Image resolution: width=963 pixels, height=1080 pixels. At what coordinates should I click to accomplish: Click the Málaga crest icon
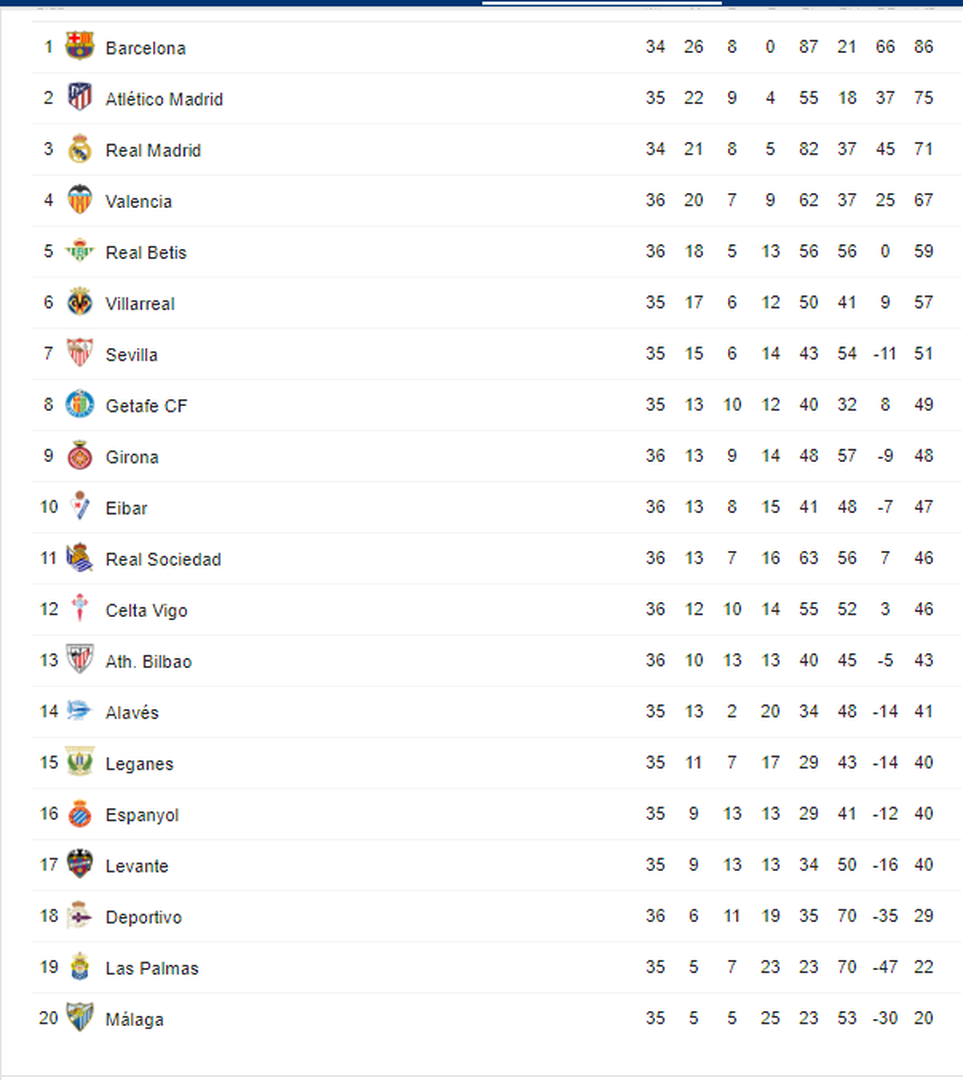point(80,1017)
